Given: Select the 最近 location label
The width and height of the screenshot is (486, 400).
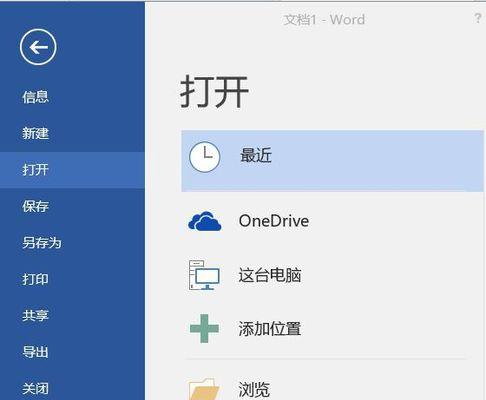Looking at the screenshot, I should coord(256,155).
